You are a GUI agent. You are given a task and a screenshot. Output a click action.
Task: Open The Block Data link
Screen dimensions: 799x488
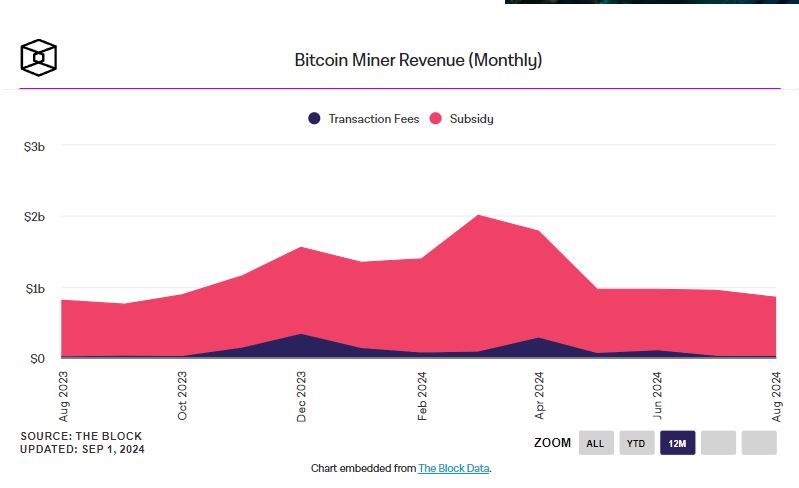453,468
